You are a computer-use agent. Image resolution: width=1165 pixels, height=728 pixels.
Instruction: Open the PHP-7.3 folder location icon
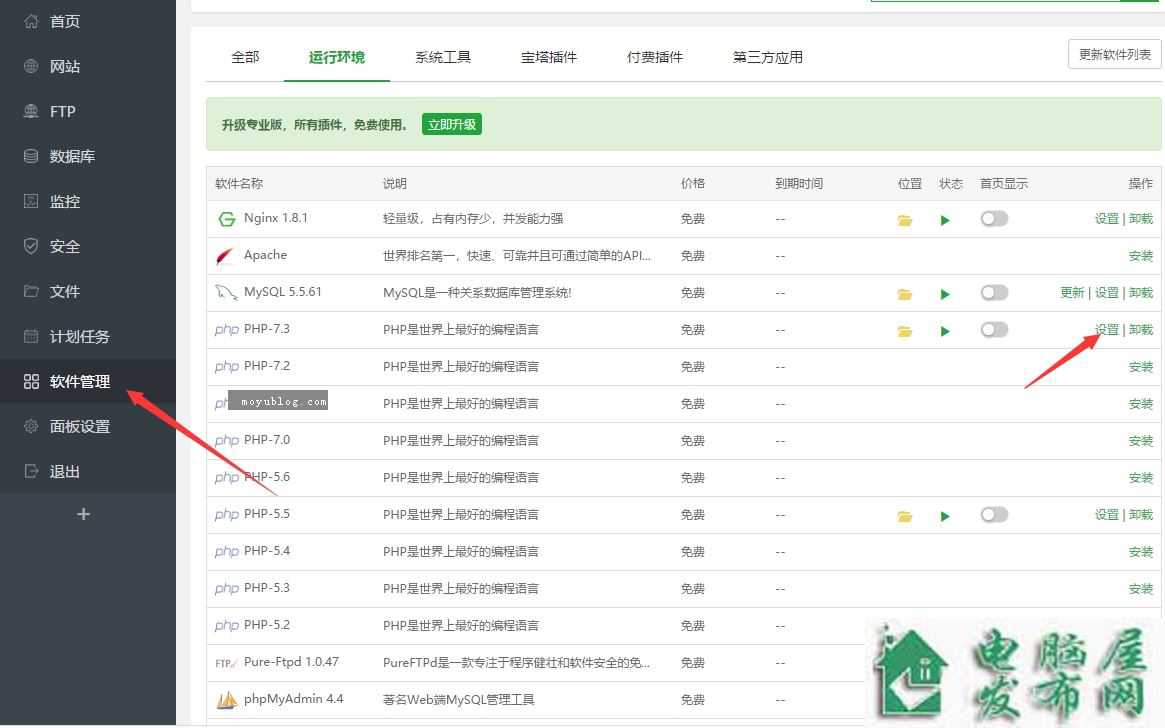[904, 331]
